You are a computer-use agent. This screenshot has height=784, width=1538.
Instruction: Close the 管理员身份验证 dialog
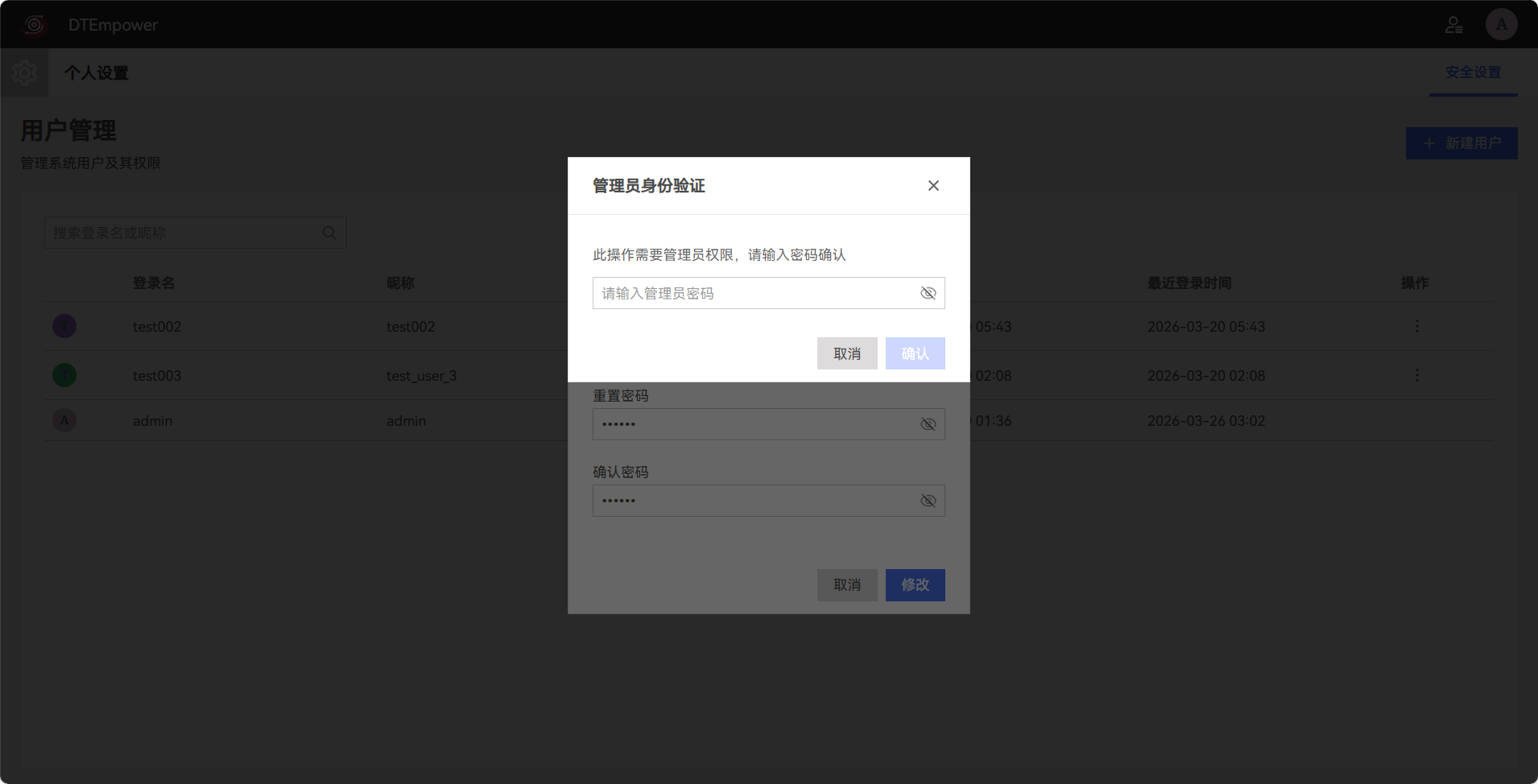[933, 186]
